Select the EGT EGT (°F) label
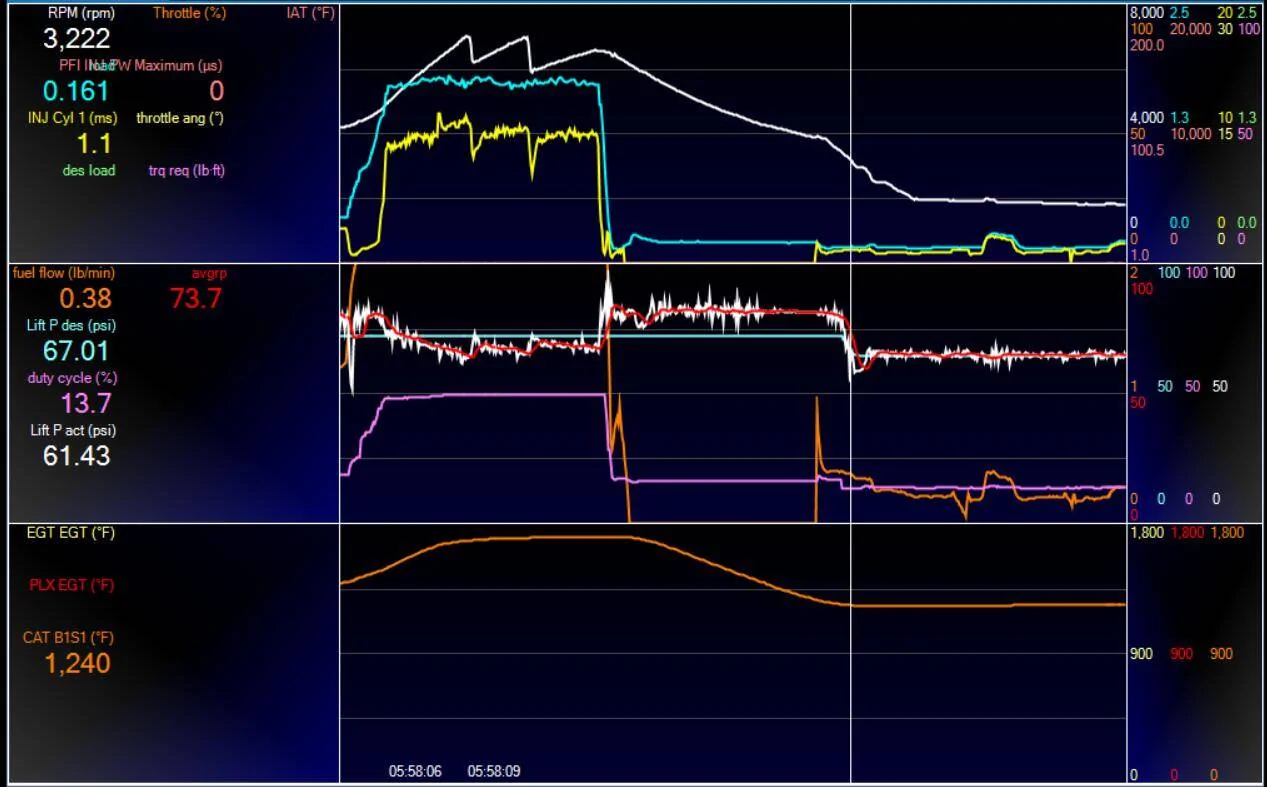The width and height of the screenshot is (1267, 787). [x=71, y=533]
